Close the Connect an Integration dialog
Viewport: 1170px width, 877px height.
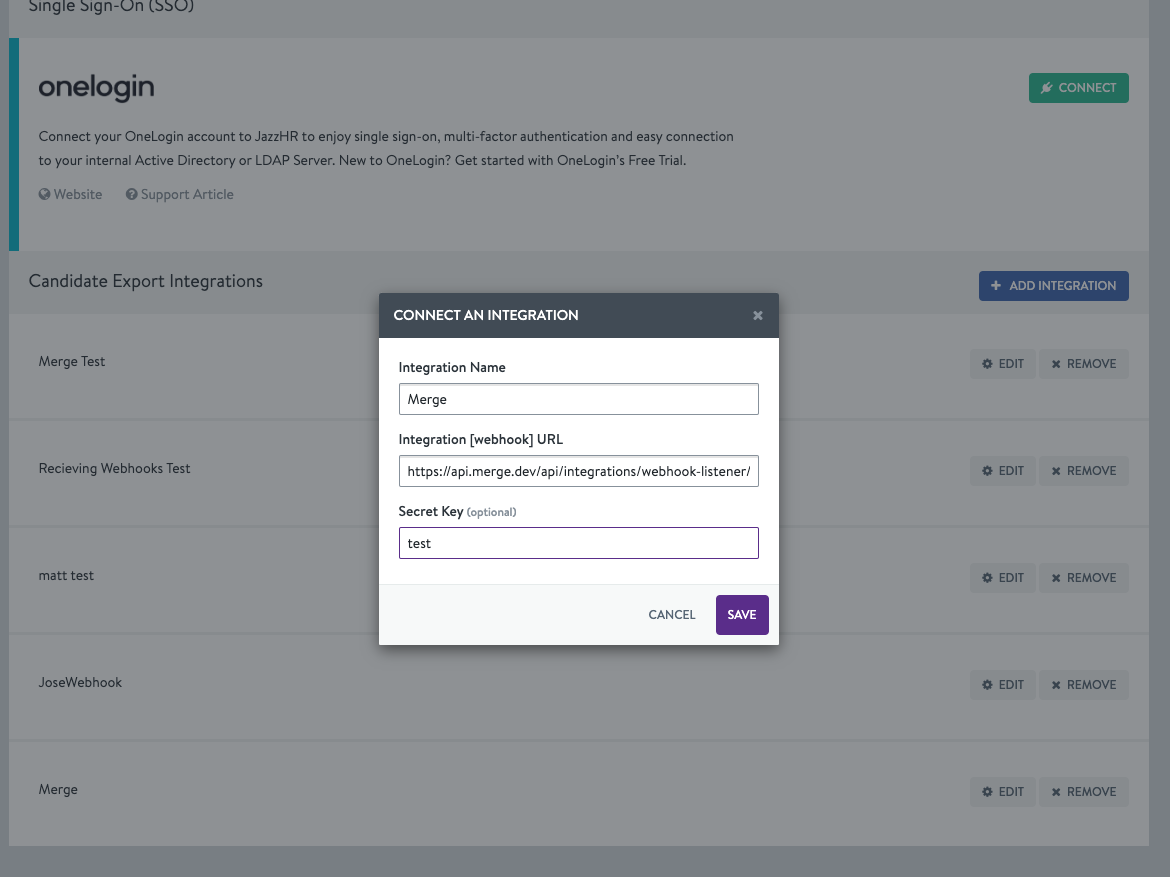pyautogui.click(x=758, y=315)
